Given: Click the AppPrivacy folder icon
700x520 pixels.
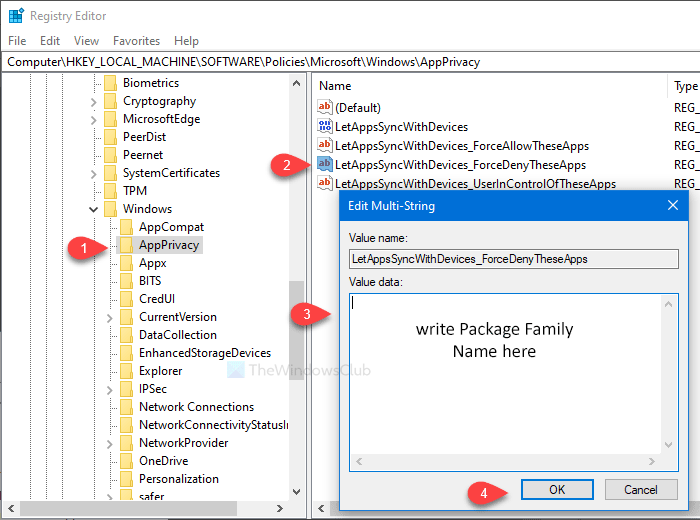Looking at the screenshot, I should point(126,245).
